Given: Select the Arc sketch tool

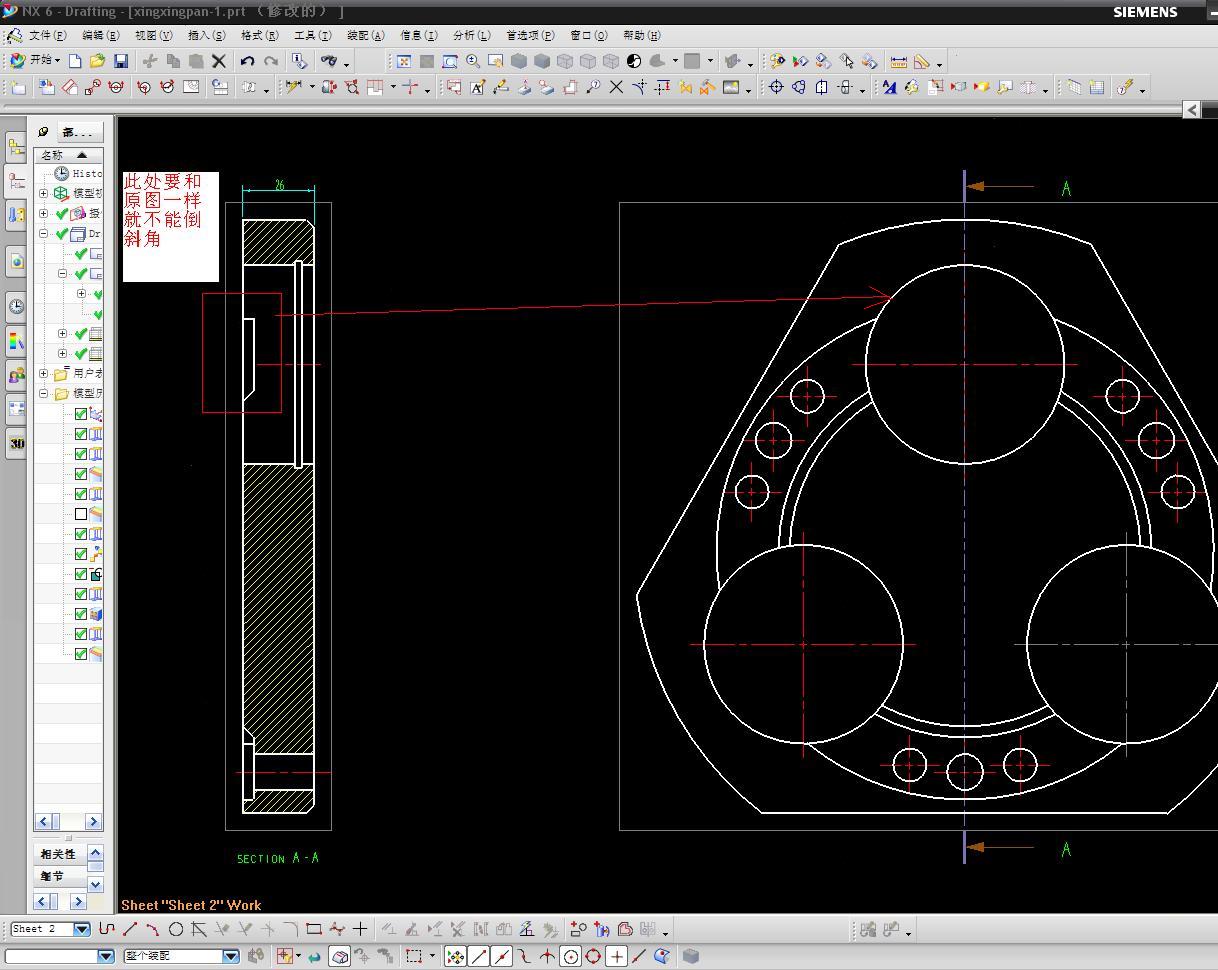Looking at the screenshot, I should [153, 929].
